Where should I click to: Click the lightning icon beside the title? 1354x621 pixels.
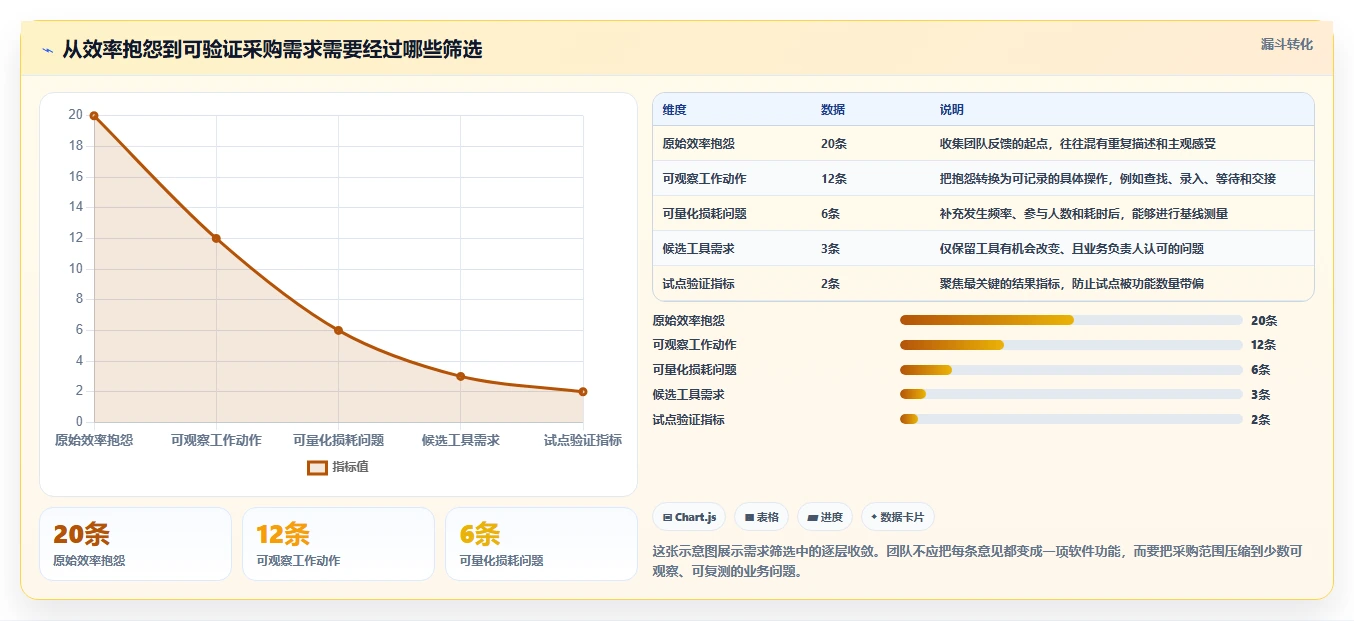click(x=47, y=50)
